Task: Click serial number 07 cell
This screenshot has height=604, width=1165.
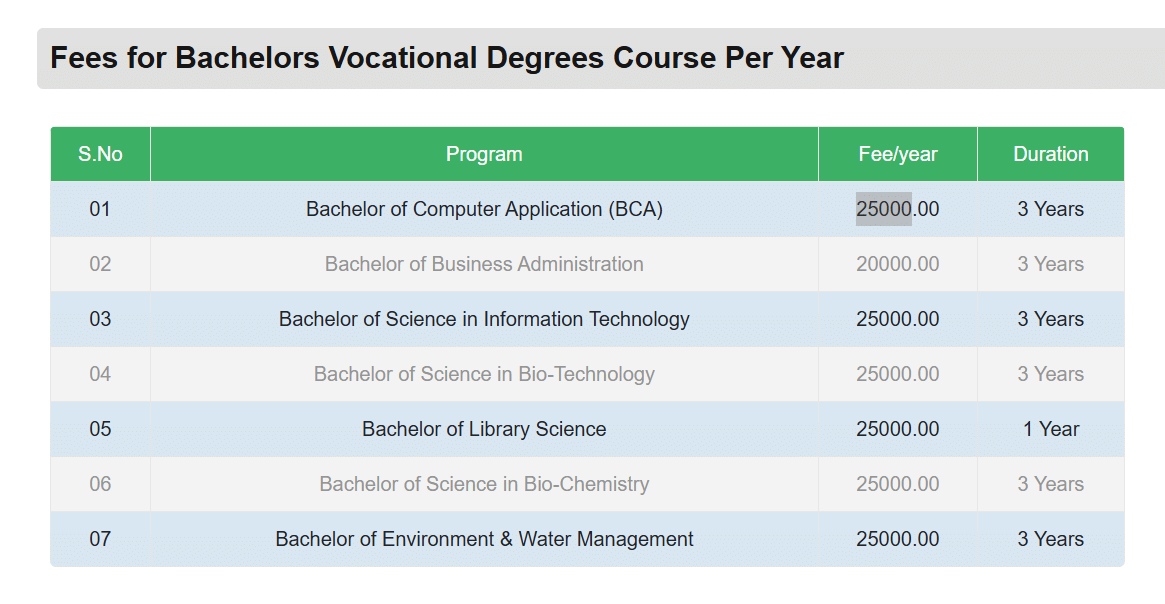Action: coord(100,539)
